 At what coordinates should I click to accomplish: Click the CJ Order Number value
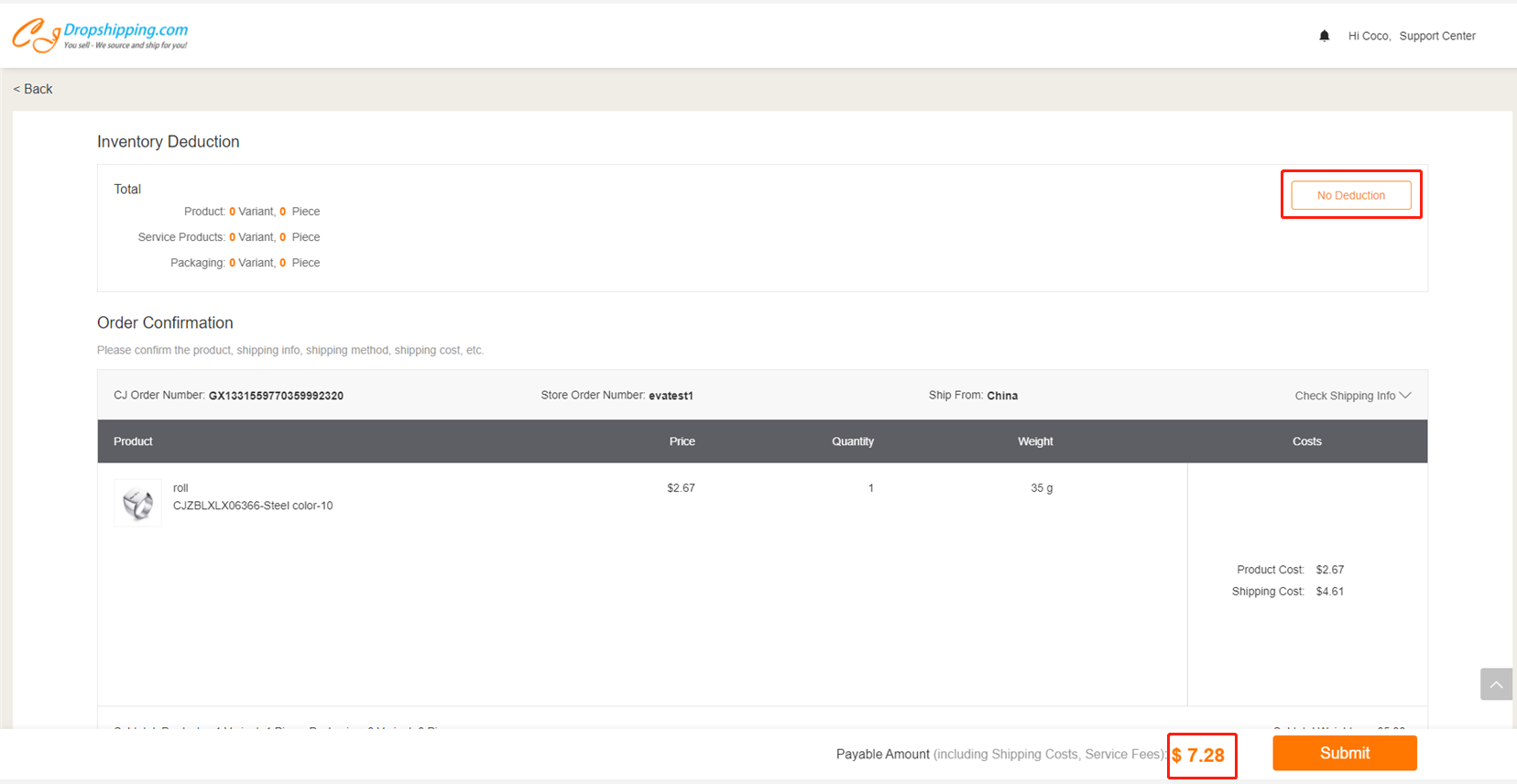point(276,396)
